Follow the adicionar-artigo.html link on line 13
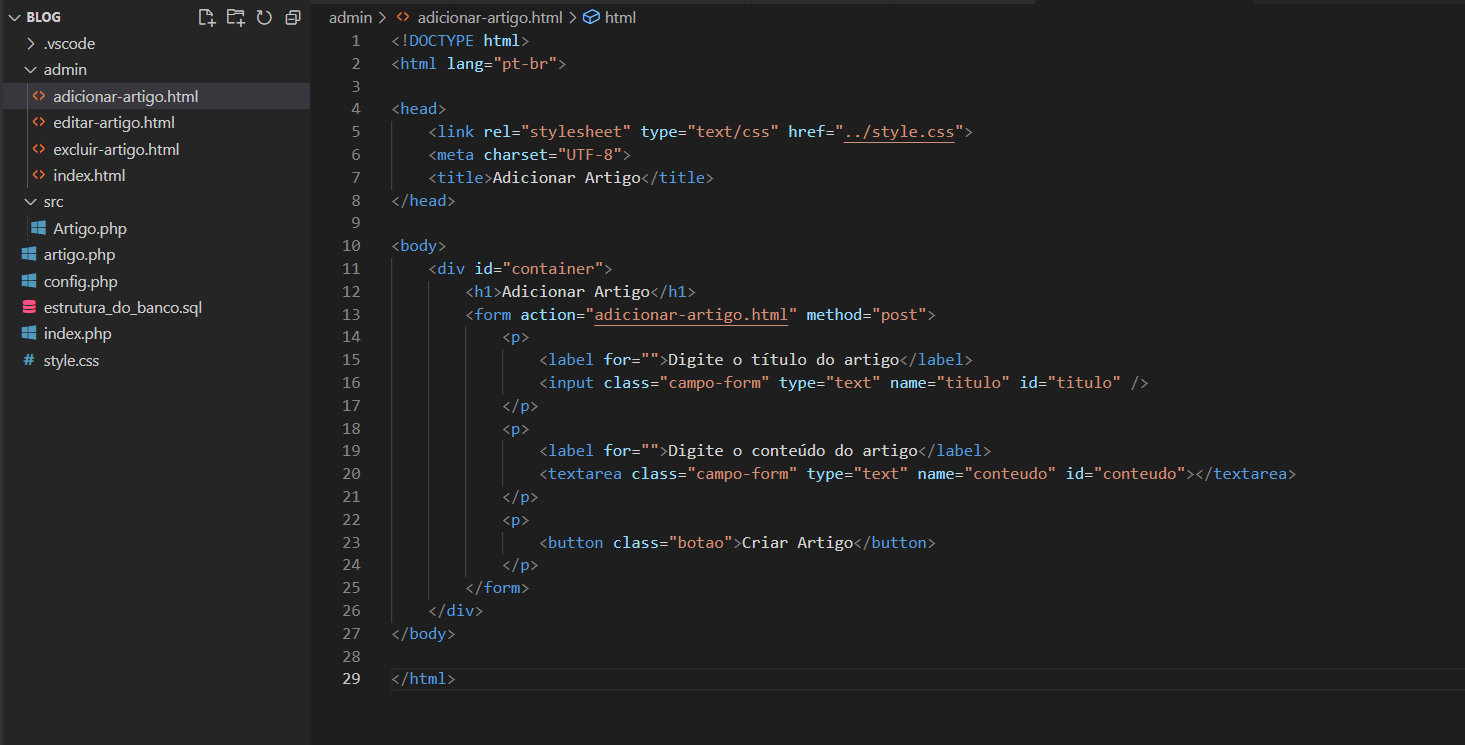This screenshot has width=1465, height=745. tap(691, 315)
